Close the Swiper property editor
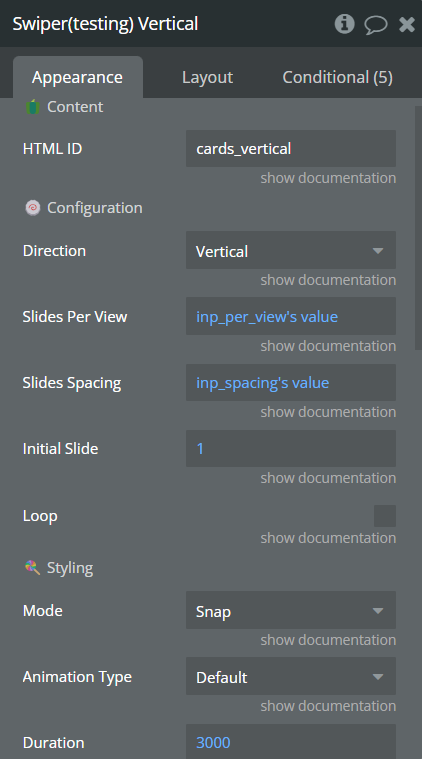 click(x=407, y=24)
